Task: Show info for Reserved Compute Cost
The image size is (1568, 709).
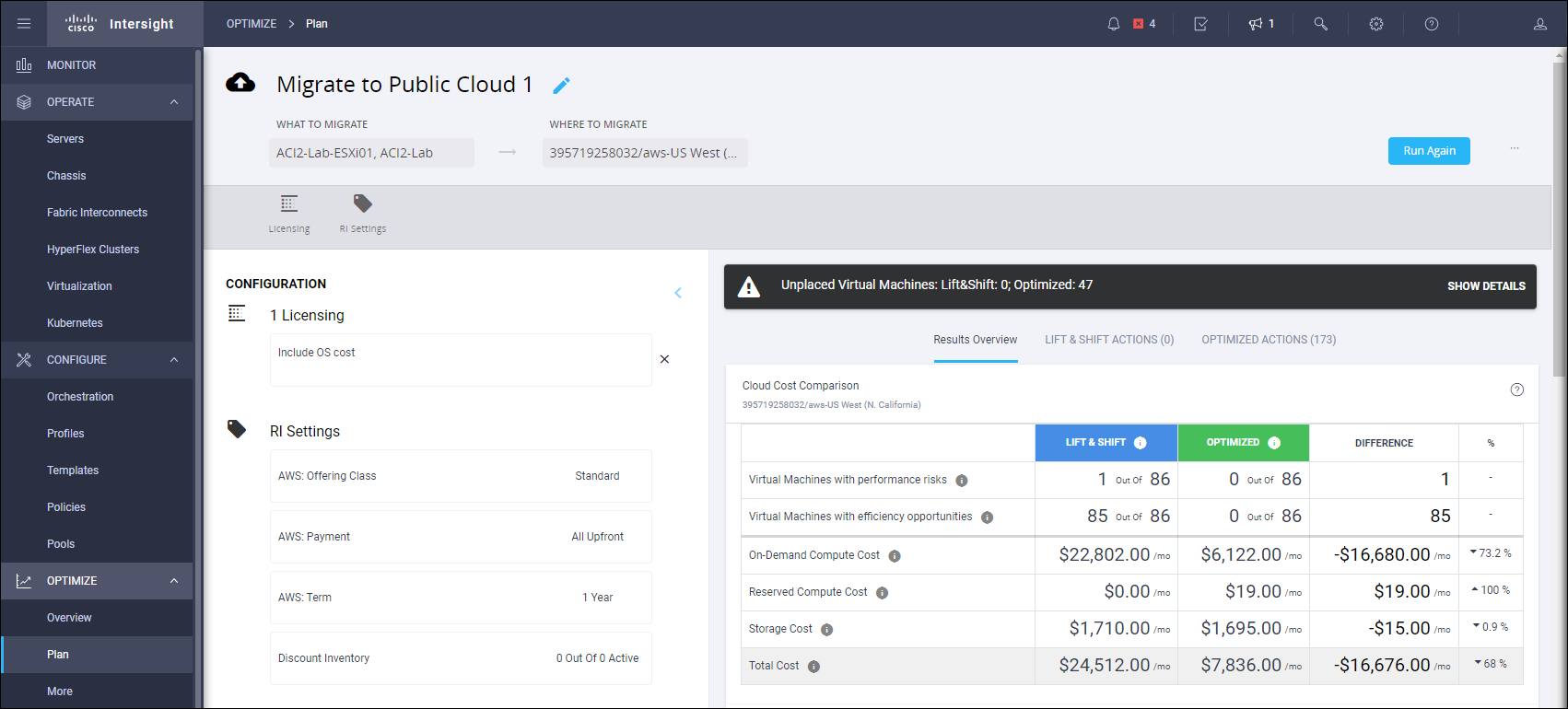Action: (x=882, y=593)
